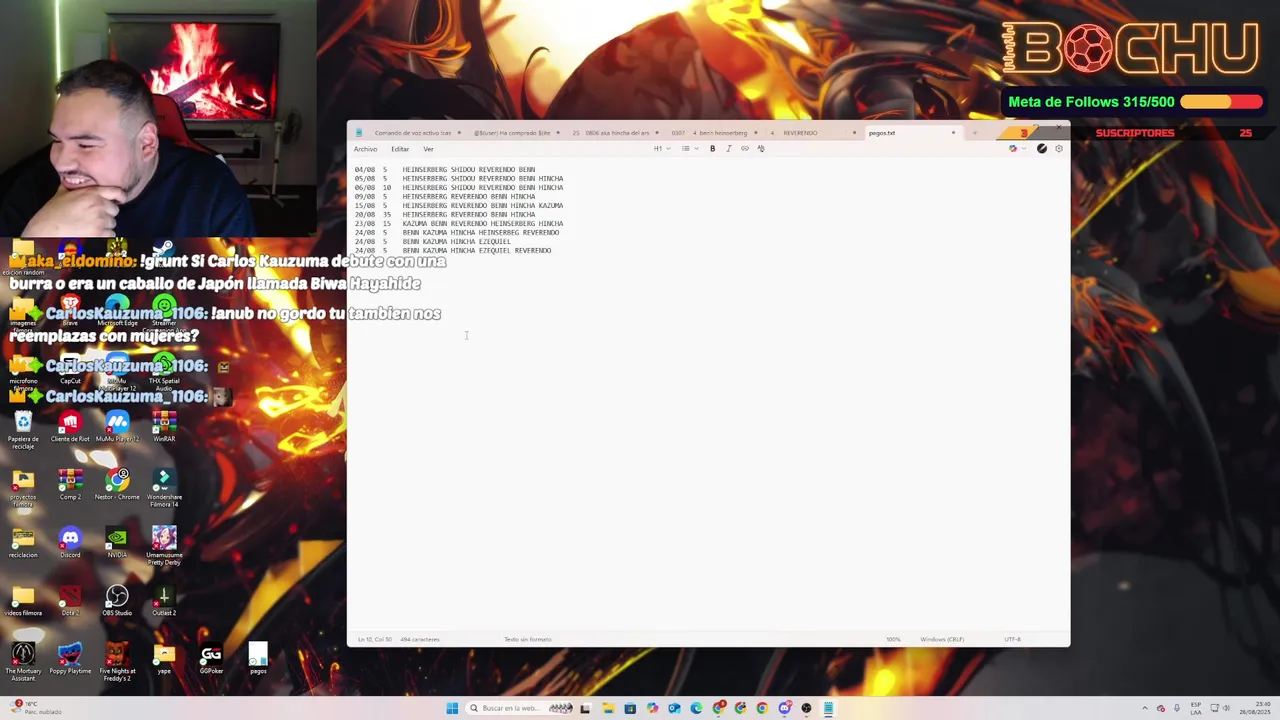Launch Umamusume Pretty Derby desktop icon
This screenshot has height=720, width=1280.
pos(164,546)
